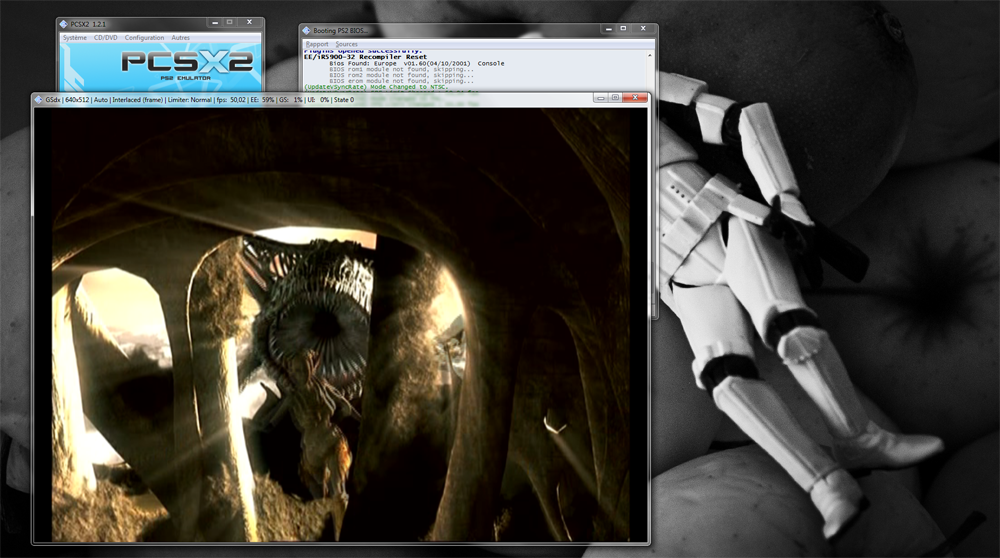Click 'EE/iR5900-32 Recompiler Reset' log line

click(x=365, y=57)
